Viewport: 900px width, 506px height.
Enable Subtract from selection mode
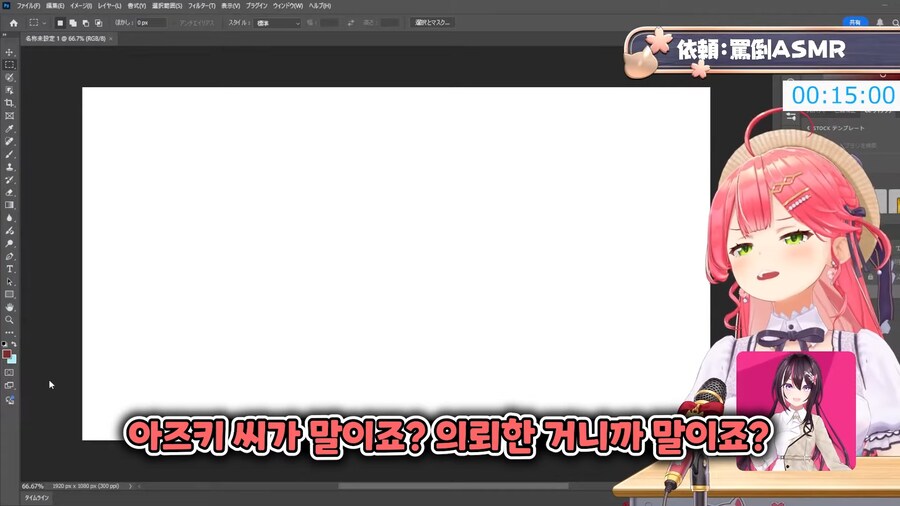pos(86,23)
